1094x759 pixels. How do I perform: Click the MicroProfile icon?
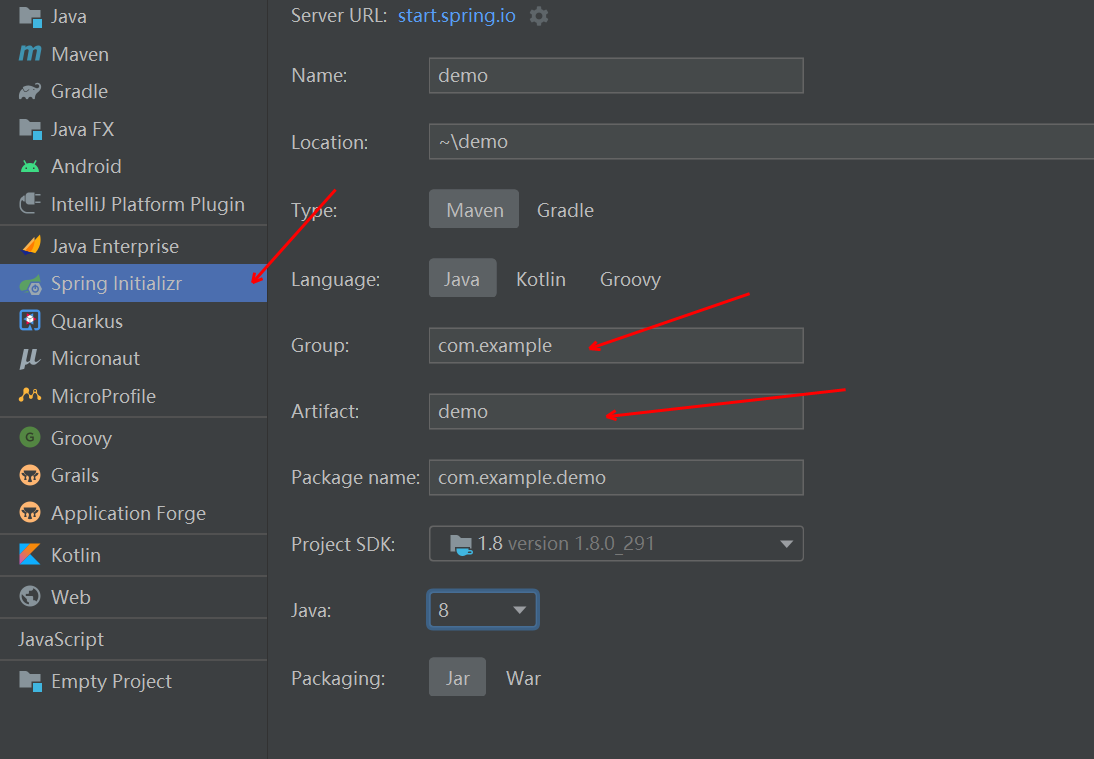tap(30, 396)
